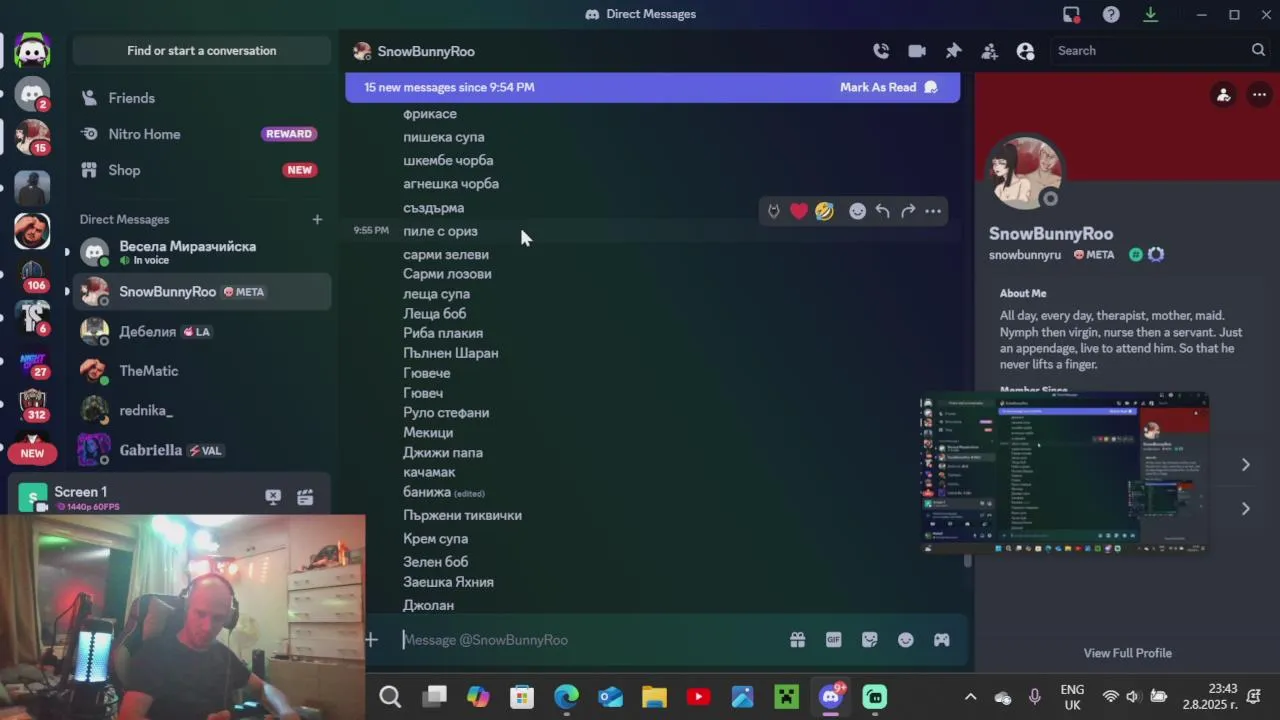Click the message input box
1280x720 pixels.
[x=590, y=640]
